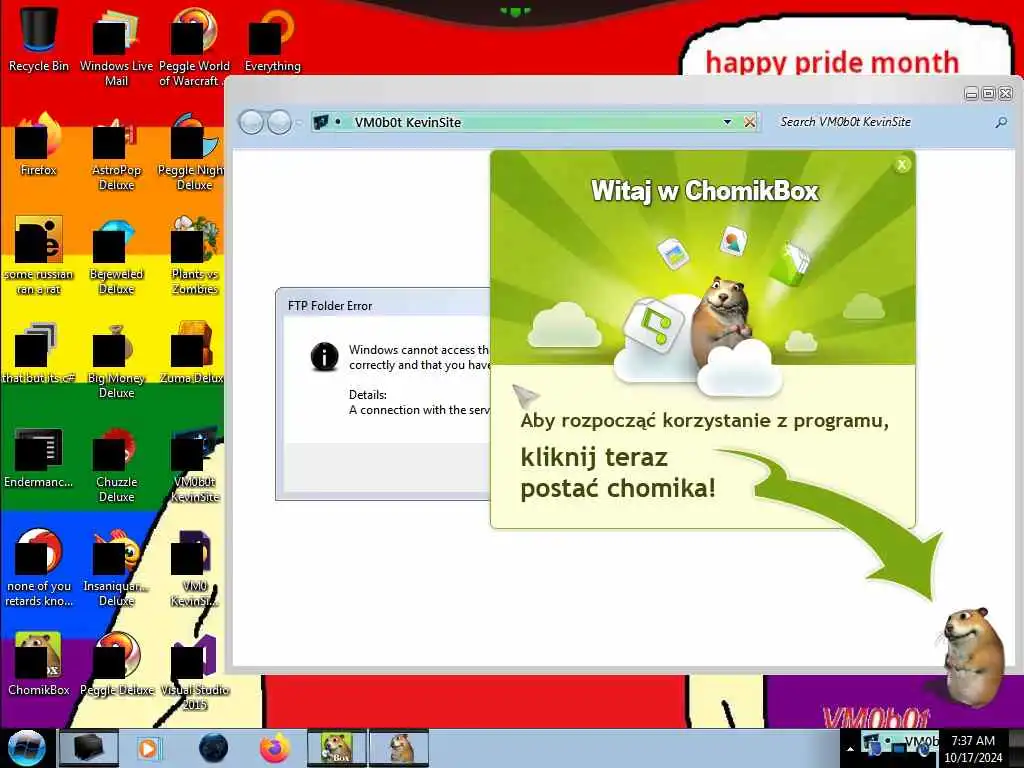The image size is (1024, 768).
Task: Open Peggle Deluxe desktop icon
Action: [116, 664]
